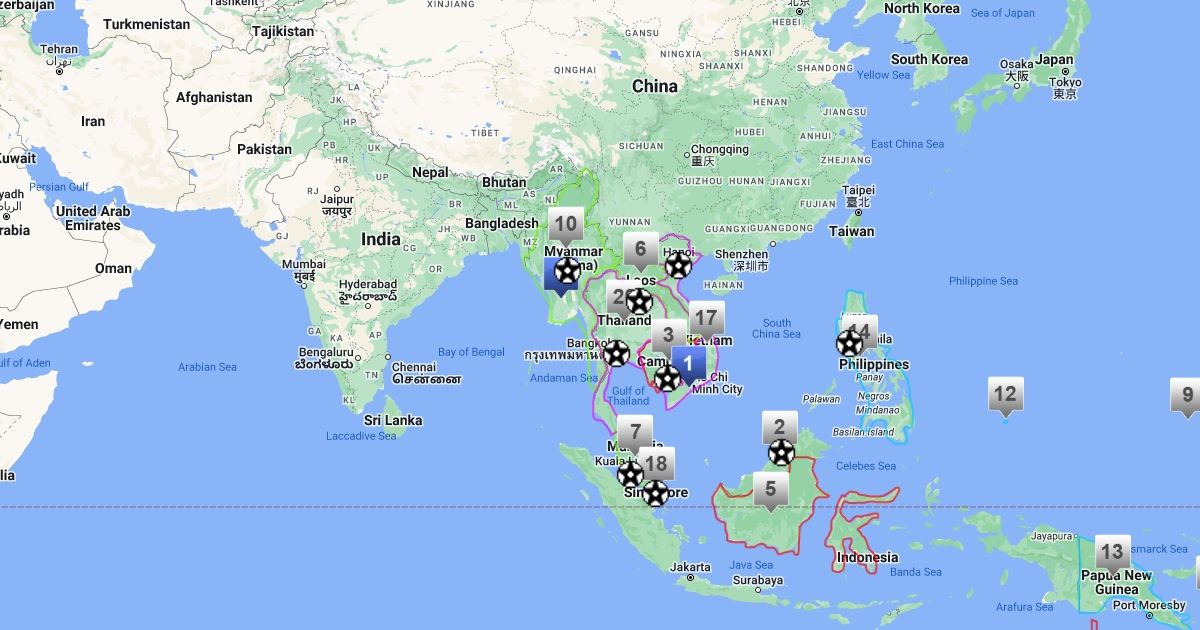Click the Arabian Sea label
This screenshot has width=1200, height=630.
207,367
